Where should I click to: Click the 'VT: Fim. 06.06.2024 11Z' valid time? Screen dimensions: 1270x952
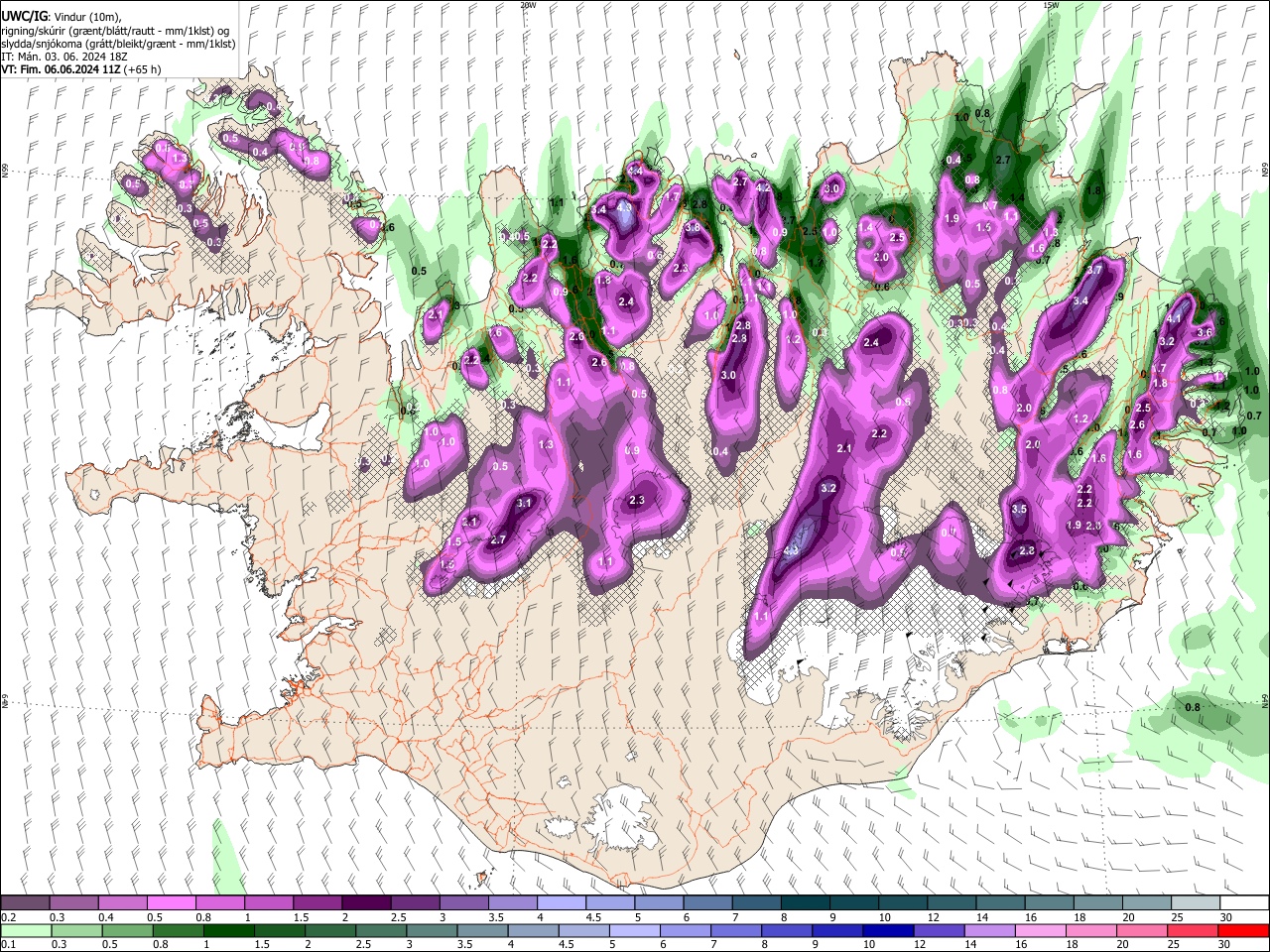pyautogui.click(x=62, y=69)
